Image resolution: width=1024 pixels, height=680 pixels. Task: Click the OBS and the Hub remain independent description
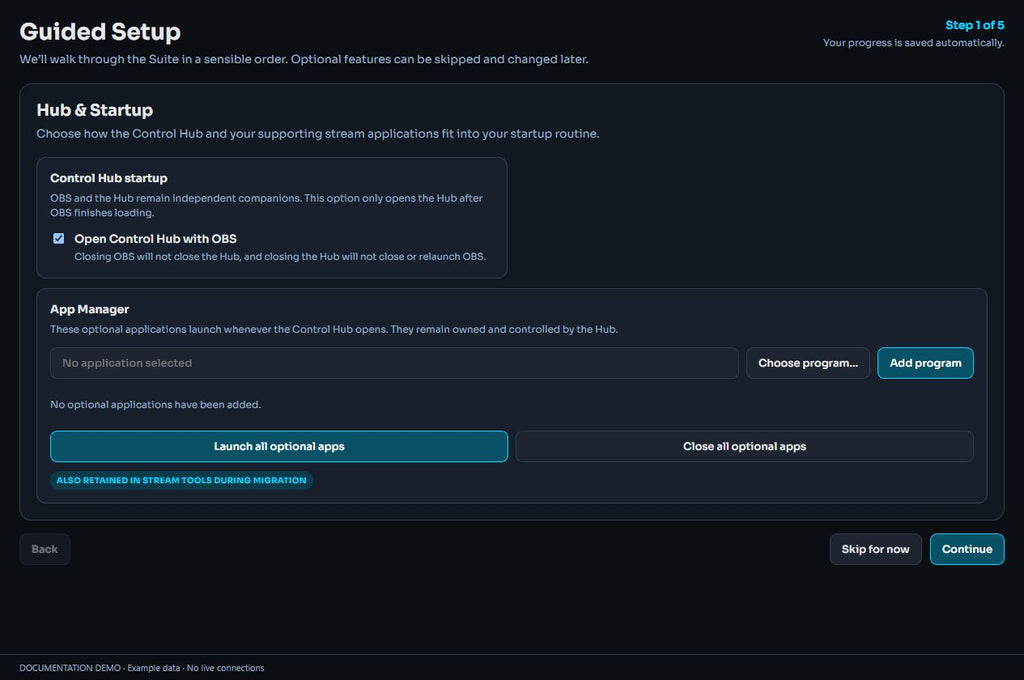(266, 205)
